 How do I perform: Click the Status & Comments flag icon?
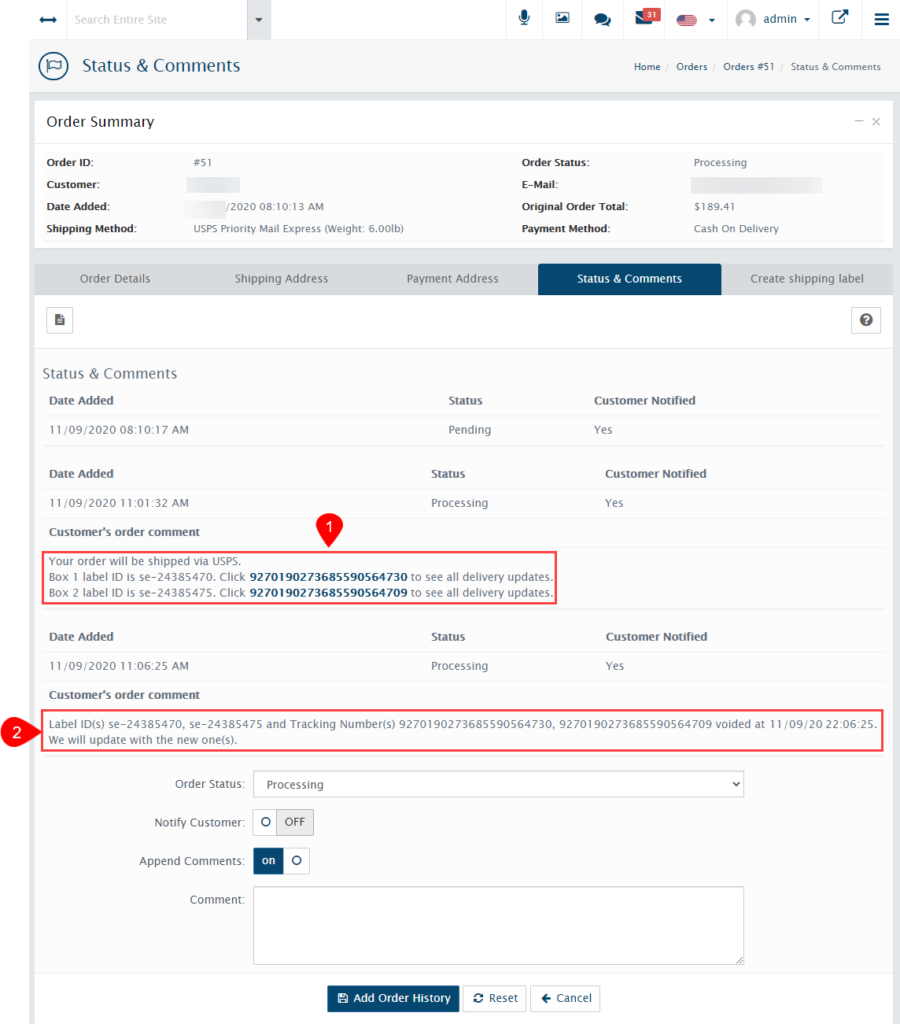point(53,66)
